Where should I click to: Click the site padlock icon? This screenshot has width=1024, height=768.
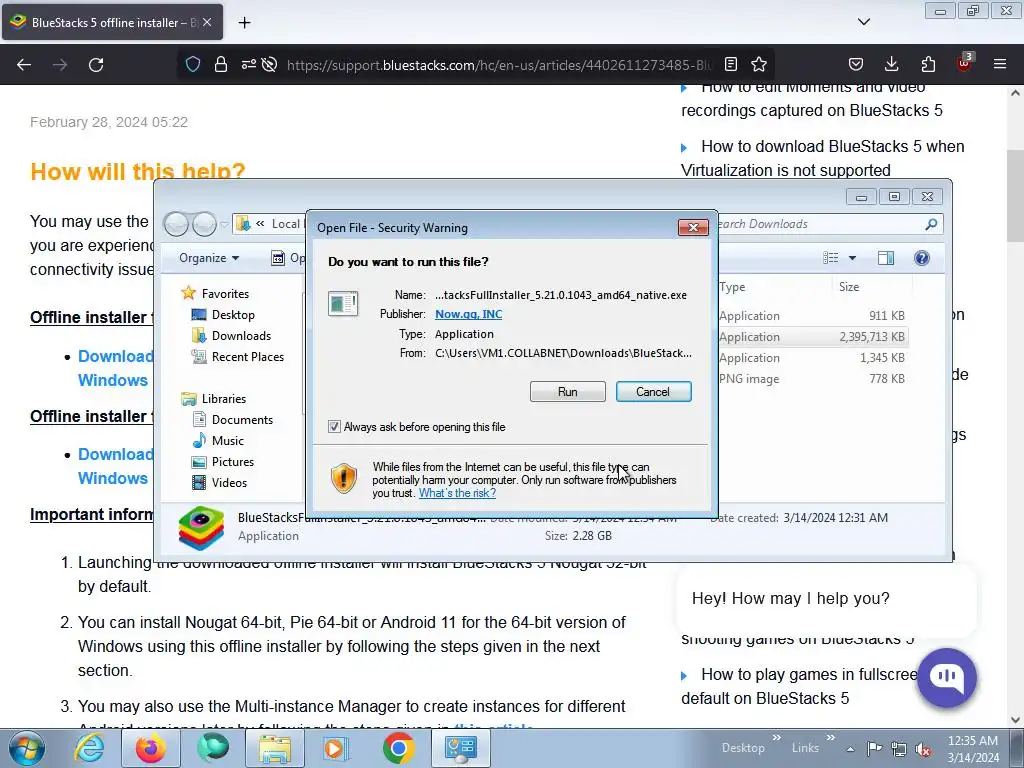[221, 64]
